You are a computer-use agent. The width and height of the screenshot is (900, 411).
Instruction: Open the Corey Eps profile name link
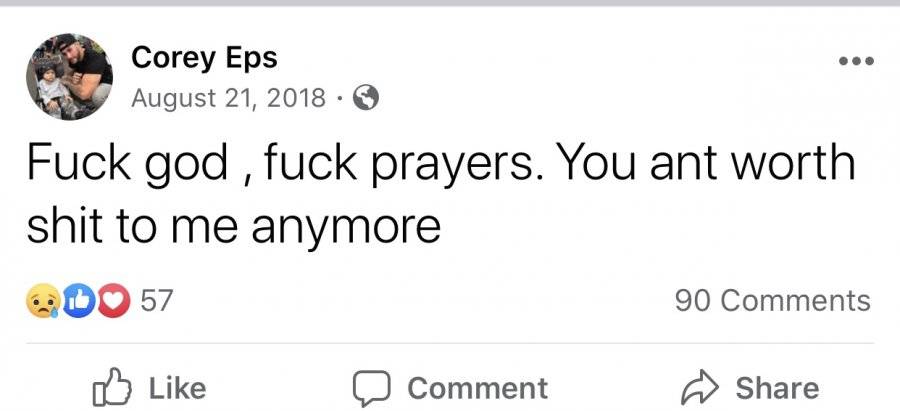coord(204,57)
